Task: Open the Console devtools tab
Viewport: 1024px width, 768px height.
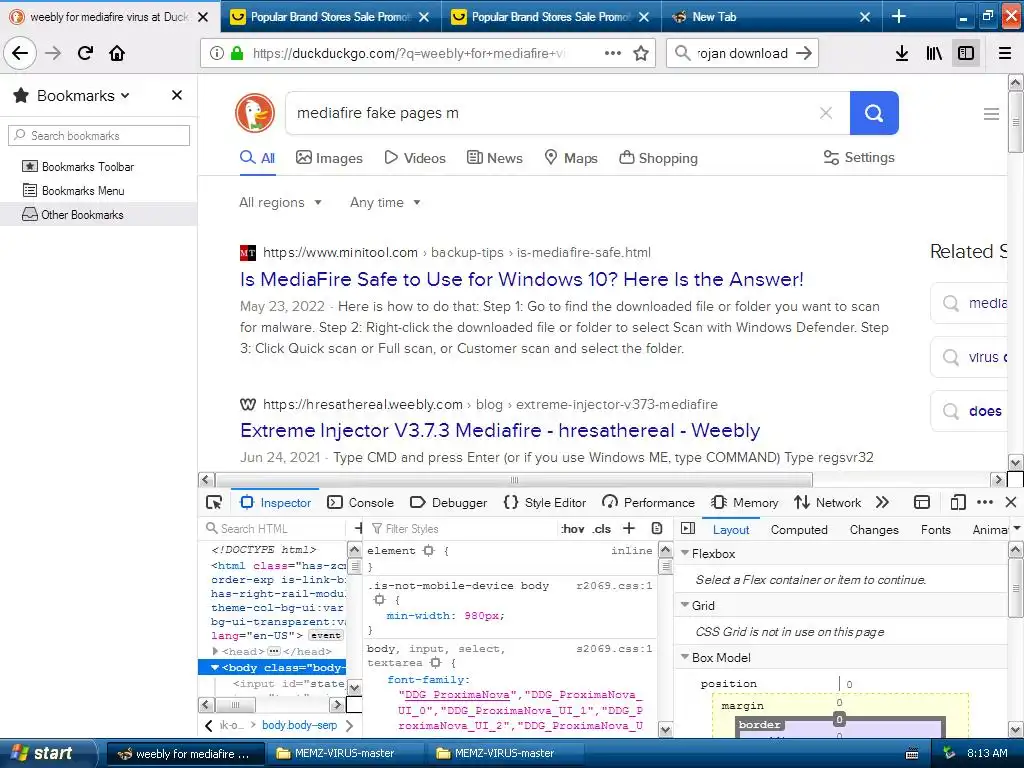Action: tap(360, 502)
